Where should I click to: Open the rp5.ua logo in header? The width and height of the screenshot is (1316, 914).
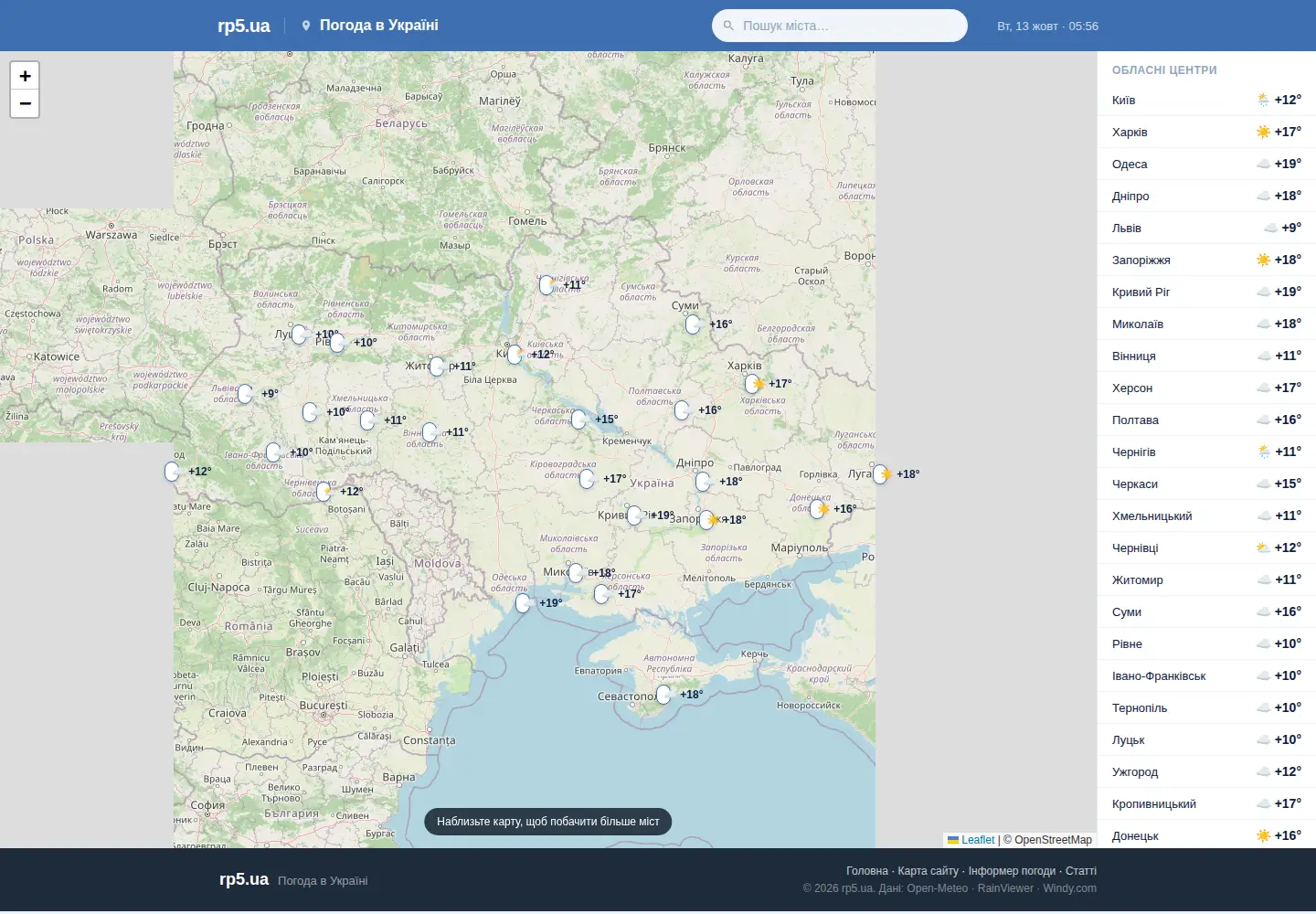[244, 26]
